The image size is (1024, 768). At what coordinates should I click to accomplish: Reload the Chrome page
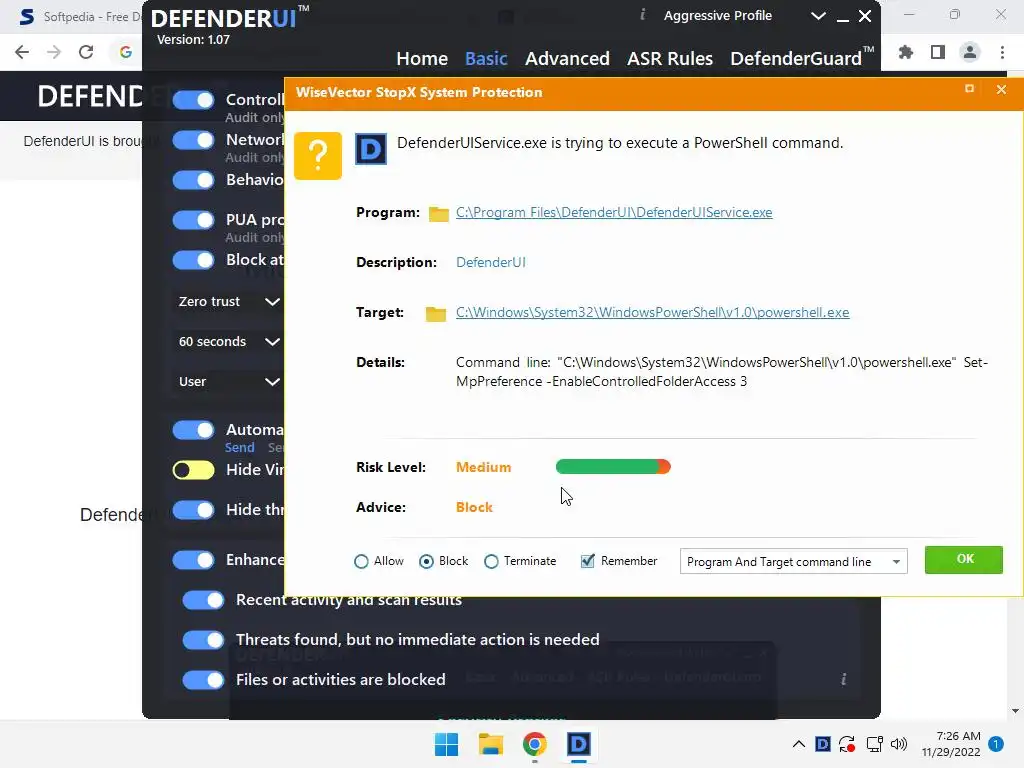(x=86, y=52)
